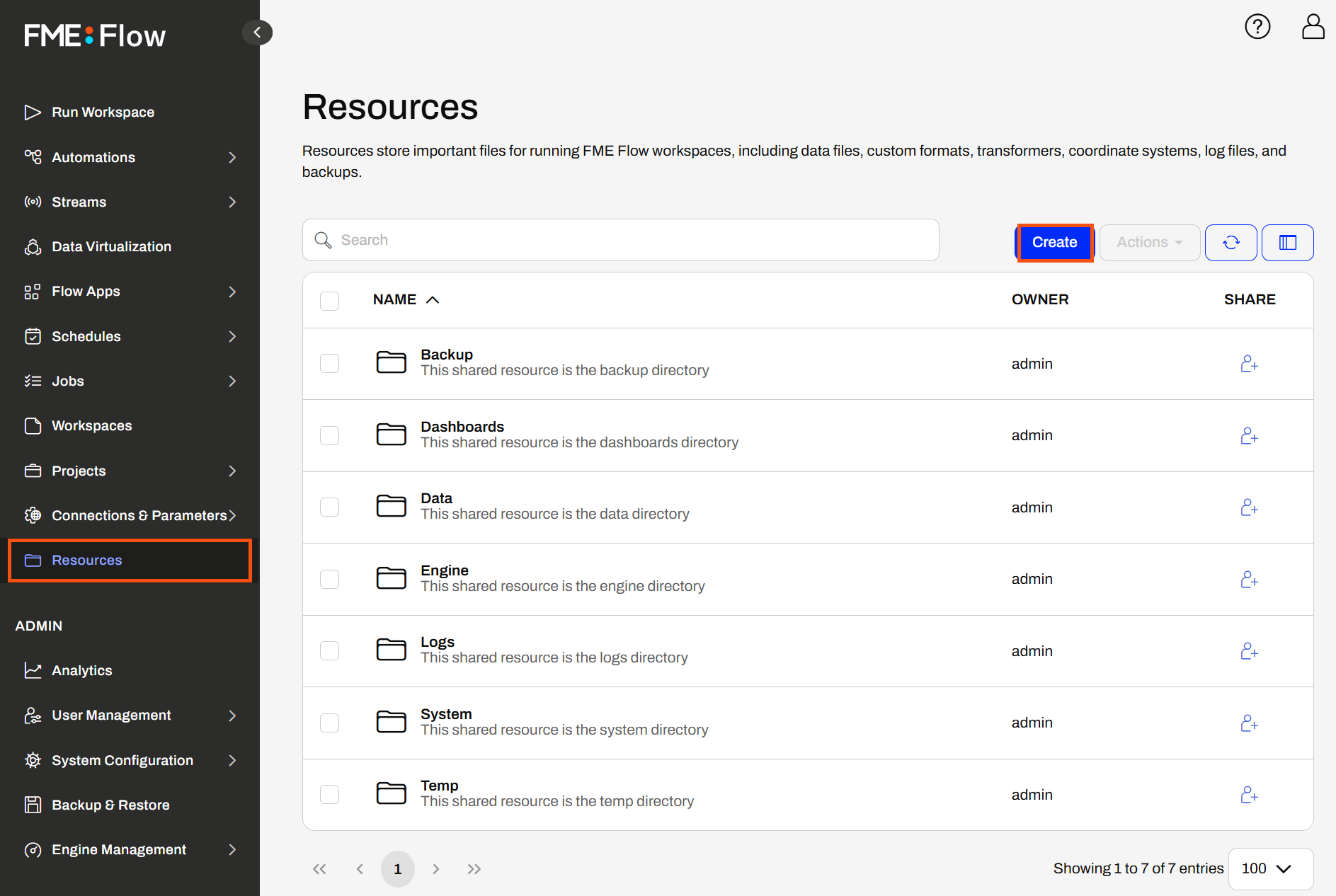Open the Actions dropdown
Viewport: 1336px width, 896px height.
coord(1148,242)
